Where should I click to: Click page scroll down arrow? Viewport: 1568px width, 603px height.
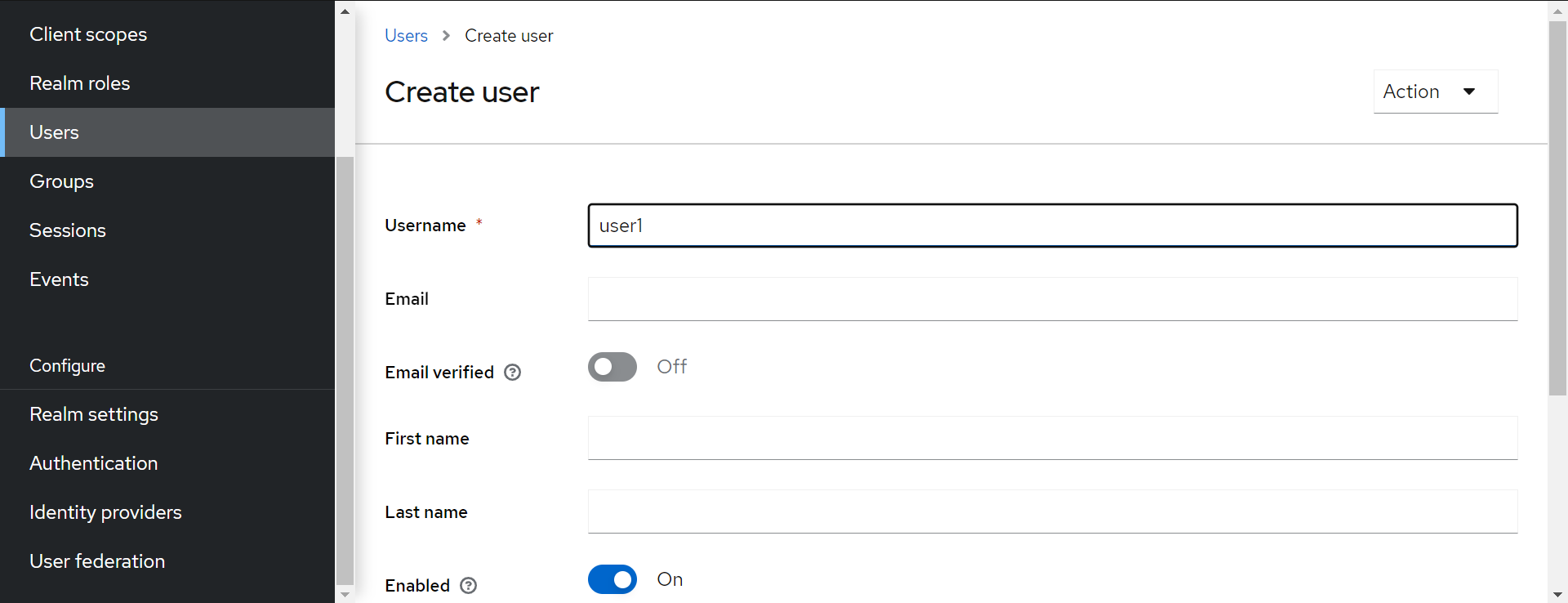(x=1557, y=595)
